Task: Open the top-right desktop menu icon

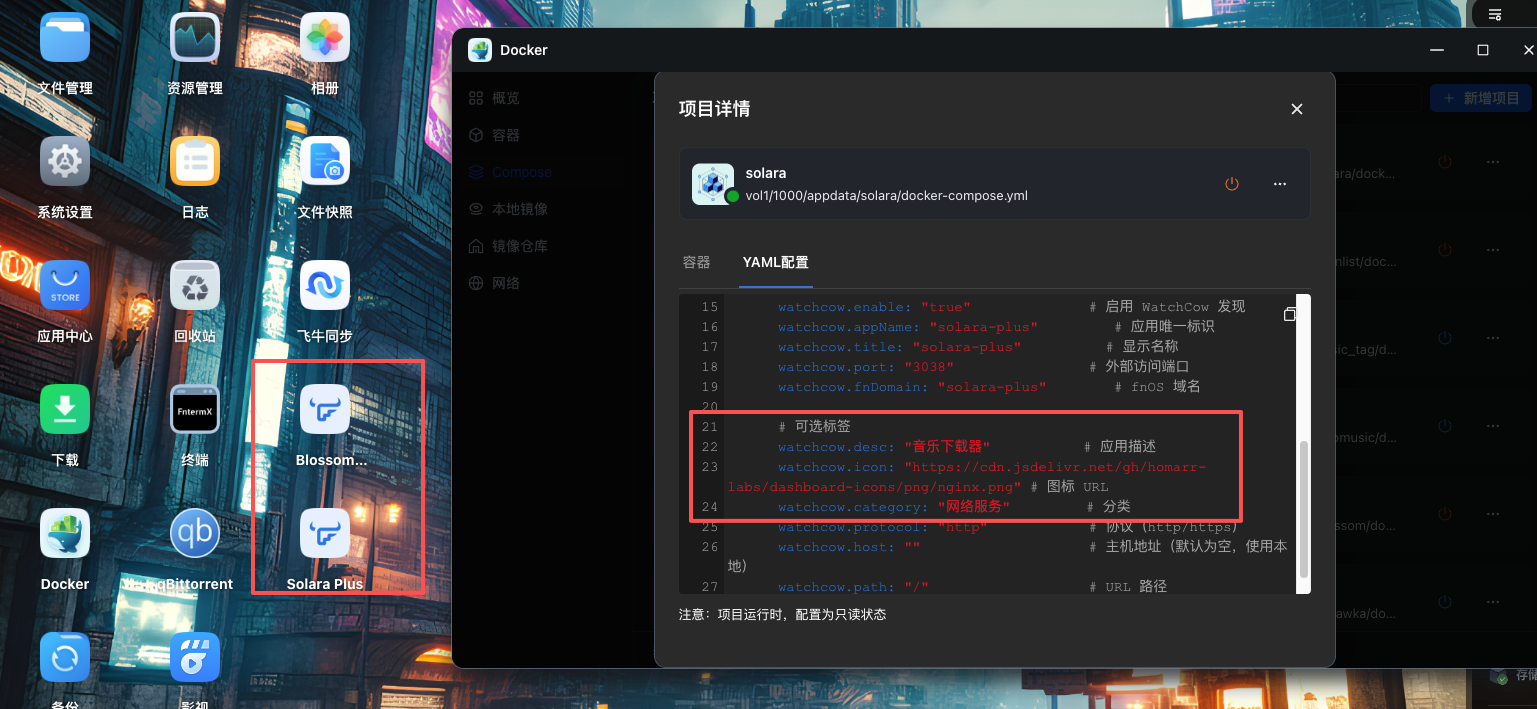Action: (1494, 14)
